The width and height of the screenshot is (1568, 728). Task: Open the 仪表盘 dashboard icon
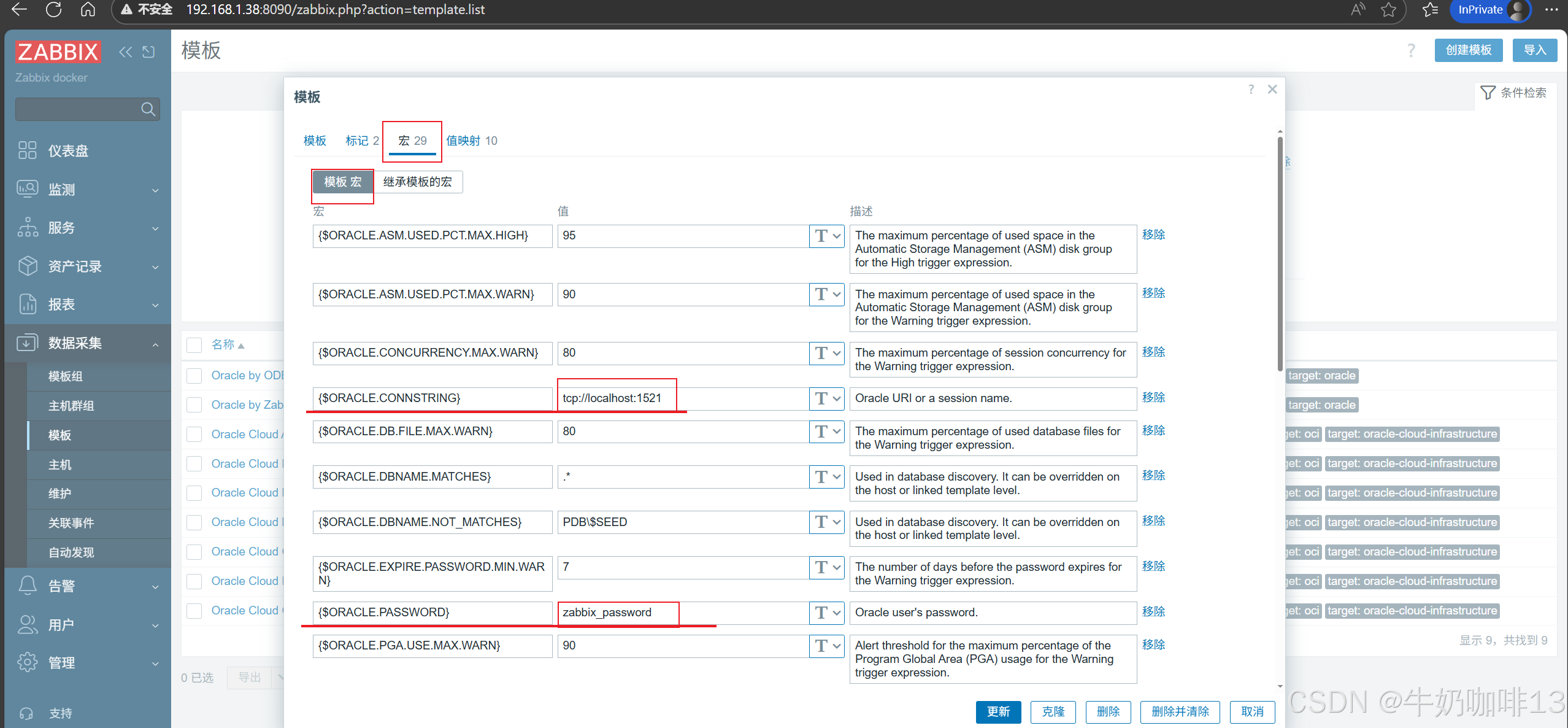28,150
